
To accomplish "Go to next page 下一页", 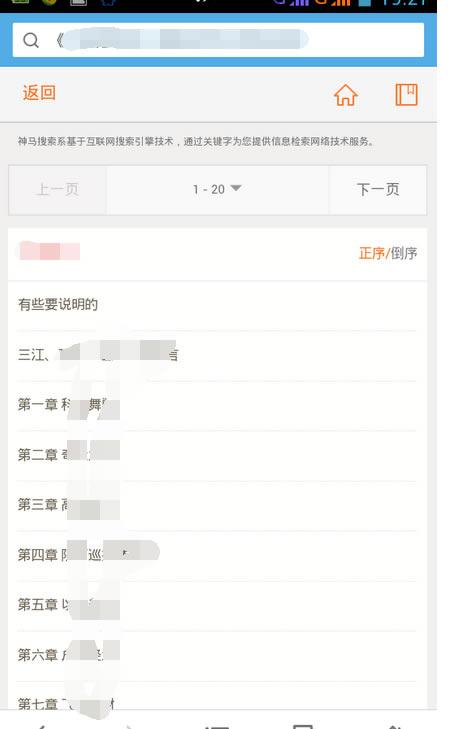I will click(x=378, y=190).
